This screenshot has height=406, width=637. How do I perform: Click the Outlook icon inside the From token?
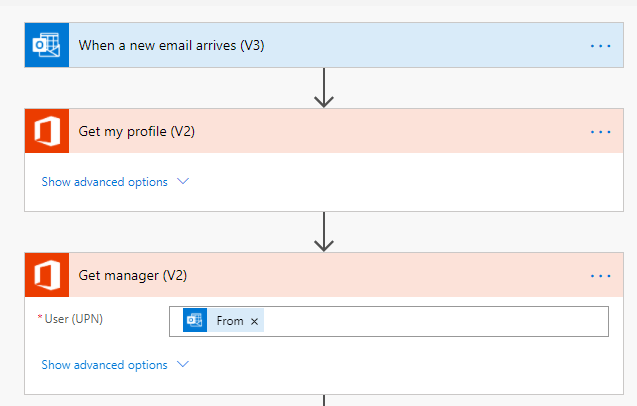pyautogui.click(x=195, y=321)
